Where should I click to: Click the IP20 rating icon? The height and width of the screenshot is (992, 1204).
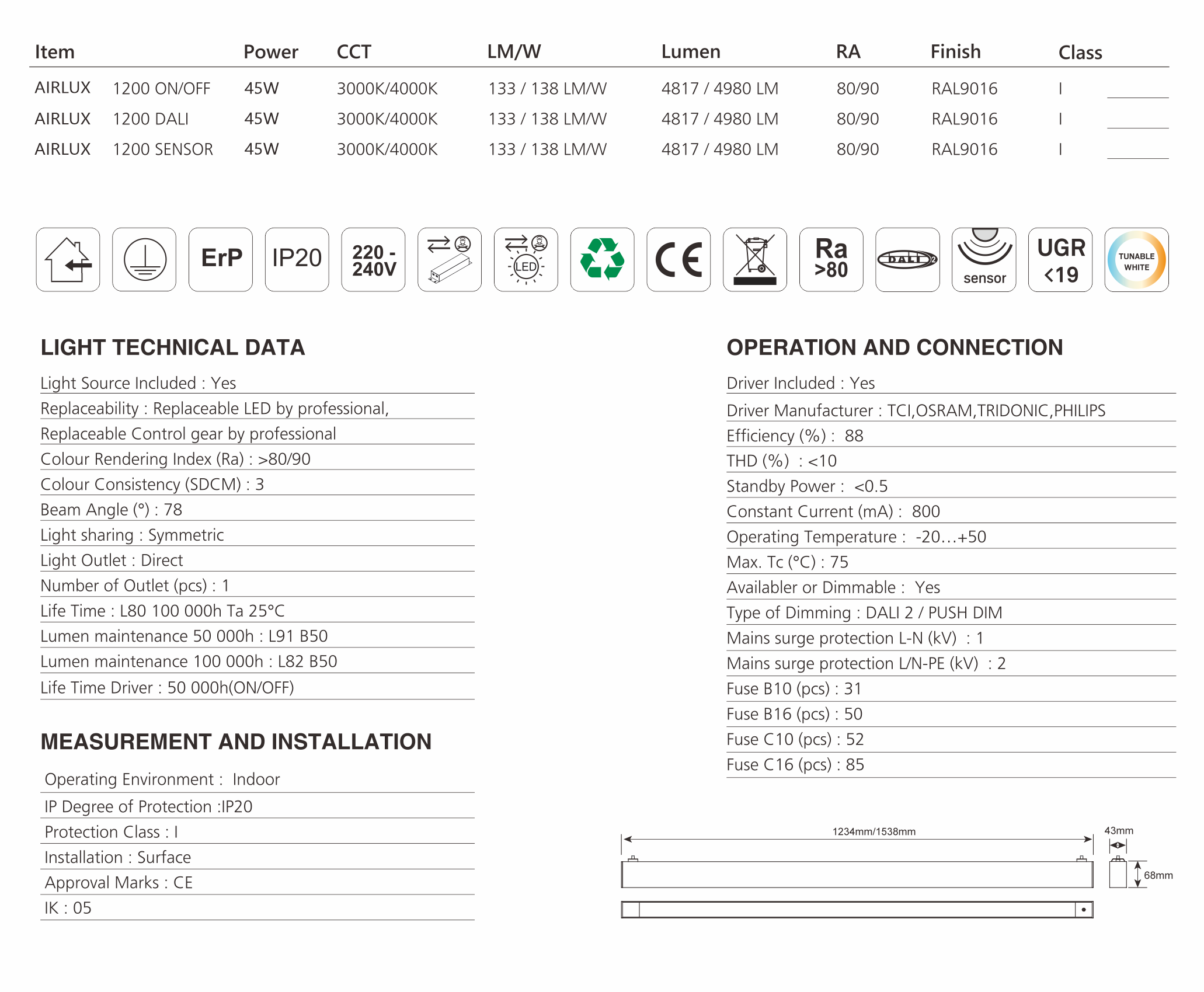[297, 260]
